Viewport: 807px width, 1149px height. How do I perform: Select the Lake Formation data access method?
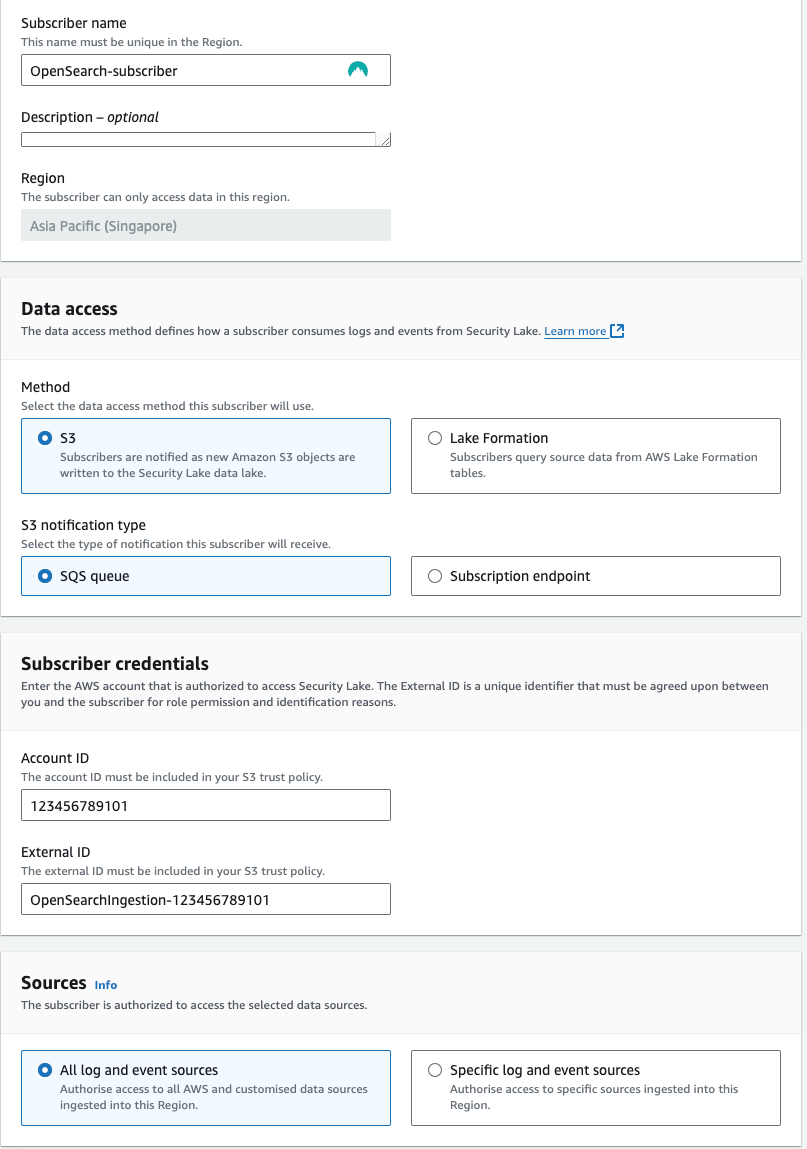point(435,437)
